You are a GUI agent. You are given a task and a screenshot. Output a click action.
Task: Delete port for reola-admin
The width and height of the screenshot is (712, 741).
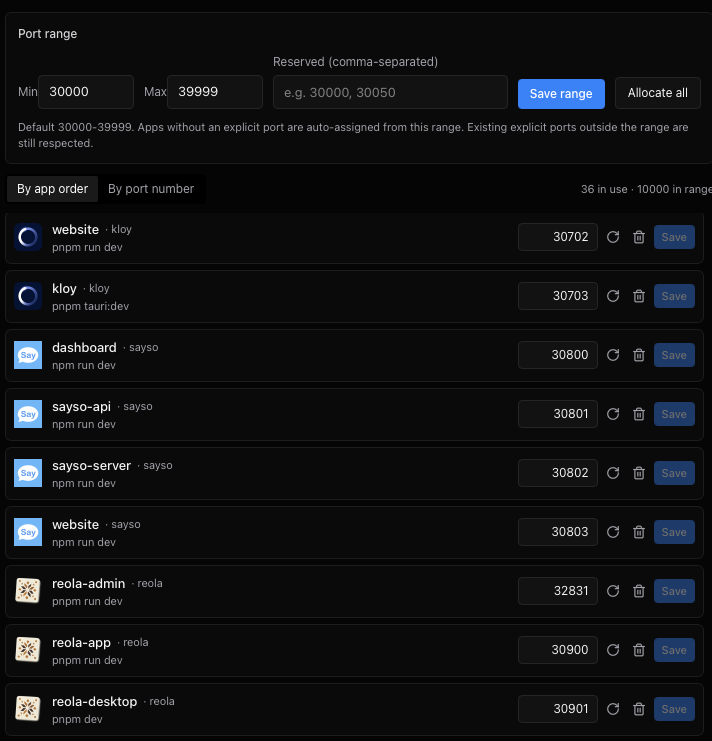(x=639, y=591)
